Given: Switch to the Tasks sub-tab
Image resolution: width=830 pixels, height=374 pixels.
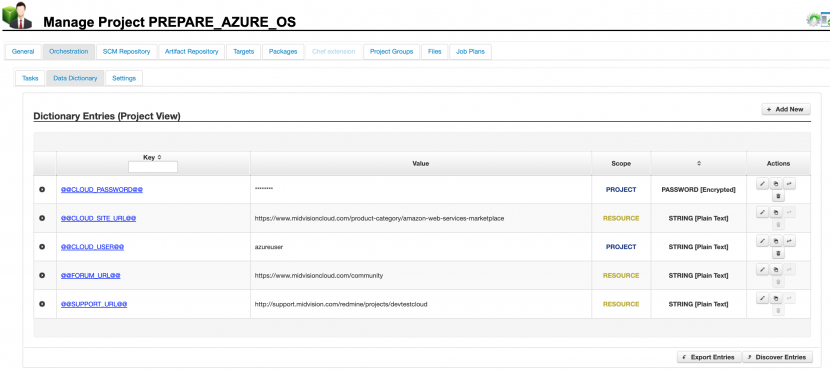Looking at the screenshot, I should (30, 78).
